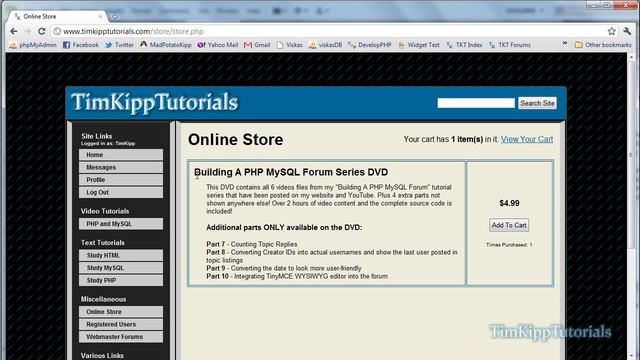Open the Yahoo Mail bookmark

click(218, 45)
